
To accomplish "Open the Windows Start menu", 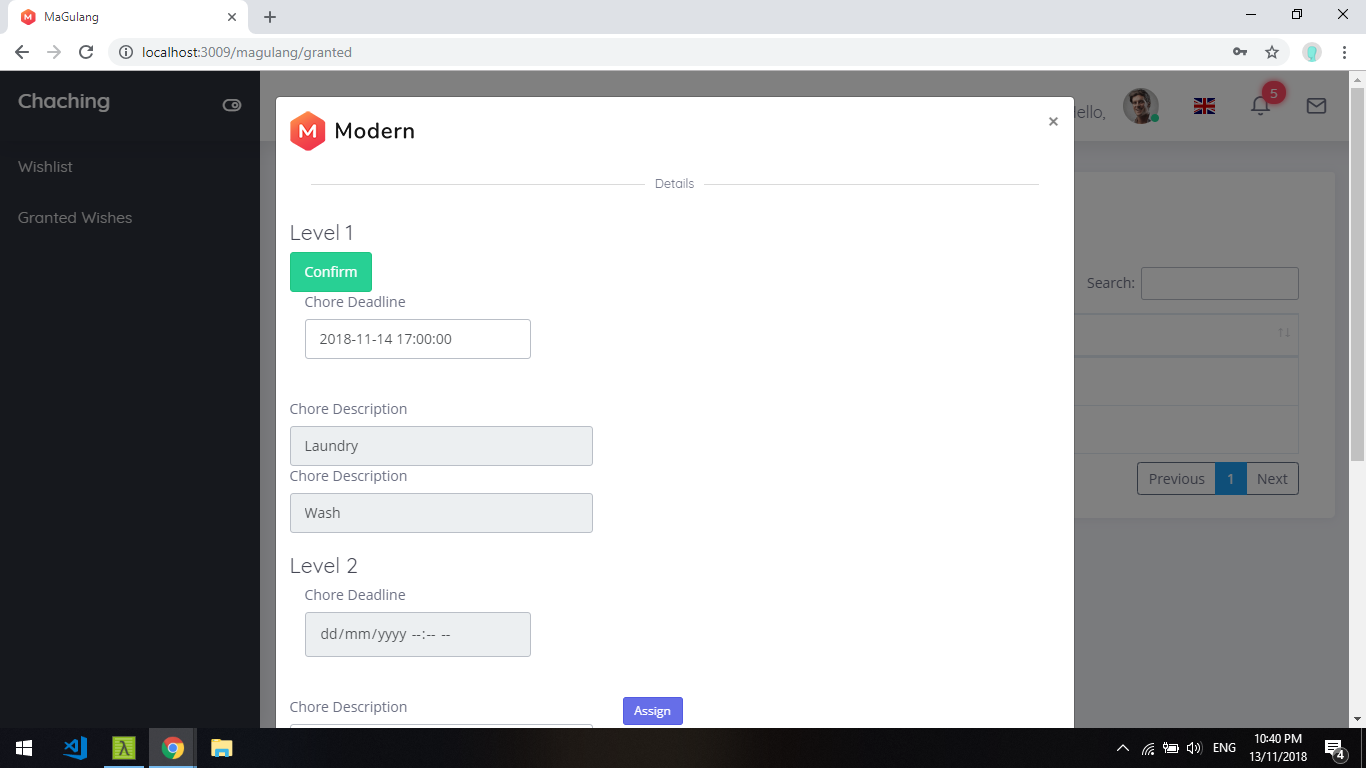I will click(24, 748).
